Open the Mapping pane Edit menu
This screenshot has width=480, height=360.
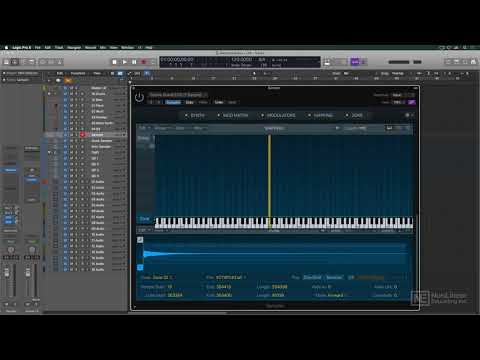[144, 128]
